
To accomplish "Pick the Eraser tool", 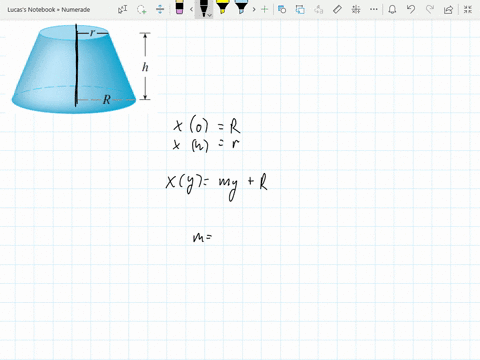I will 179,7.
